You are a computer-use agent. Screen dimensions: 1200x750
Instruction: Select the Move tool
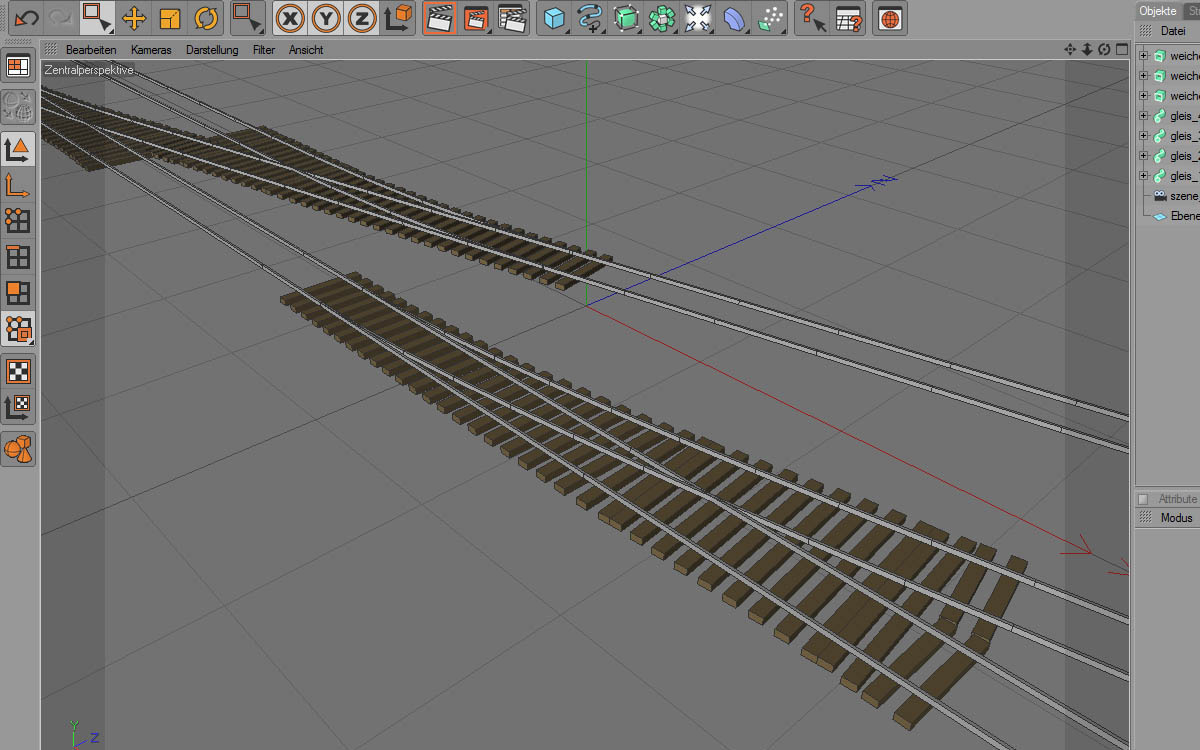click(x=134, y=17)
